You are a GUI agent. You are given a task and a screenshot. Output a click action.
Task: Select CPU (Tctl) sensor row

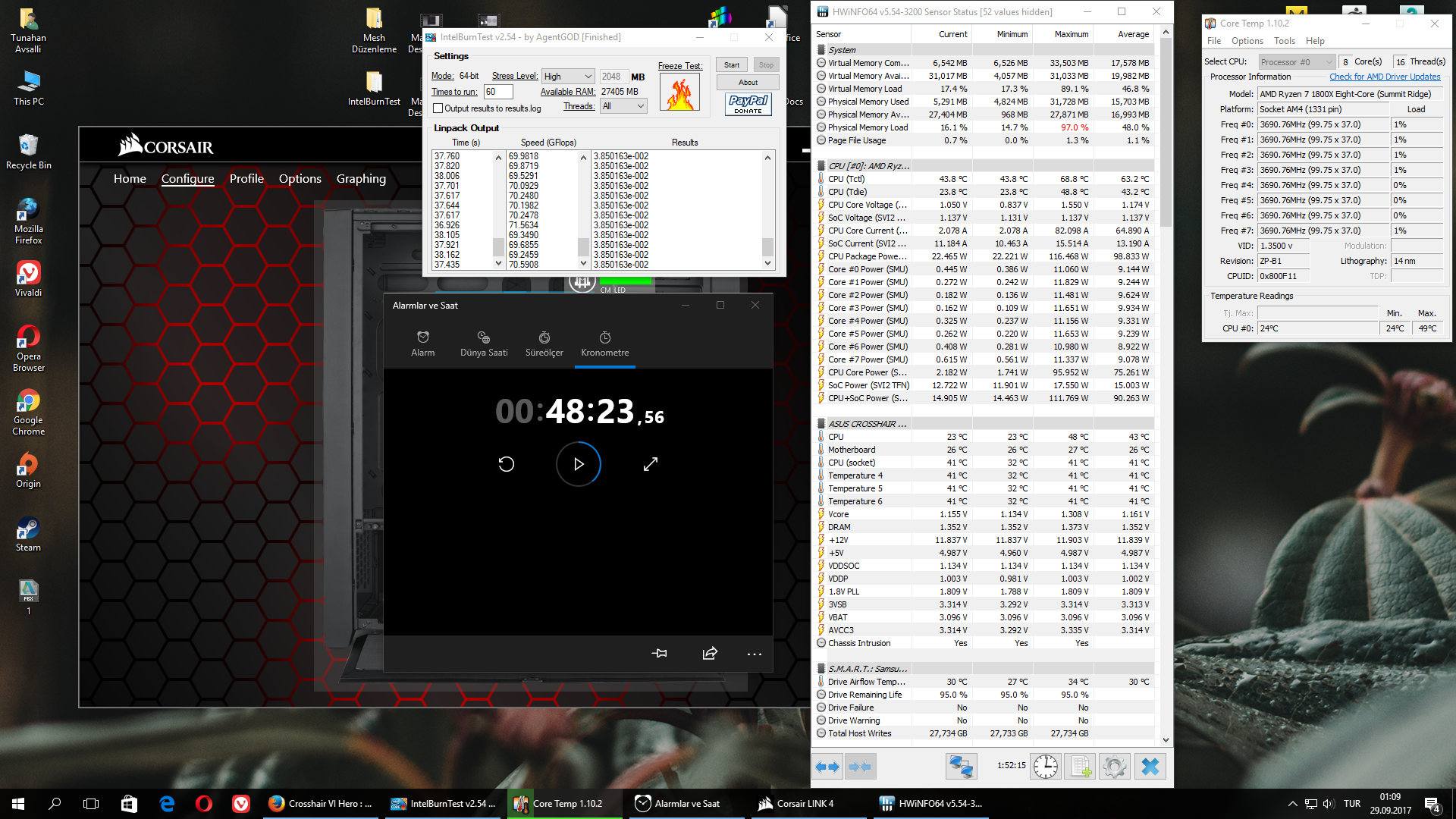tap(984, 179)
